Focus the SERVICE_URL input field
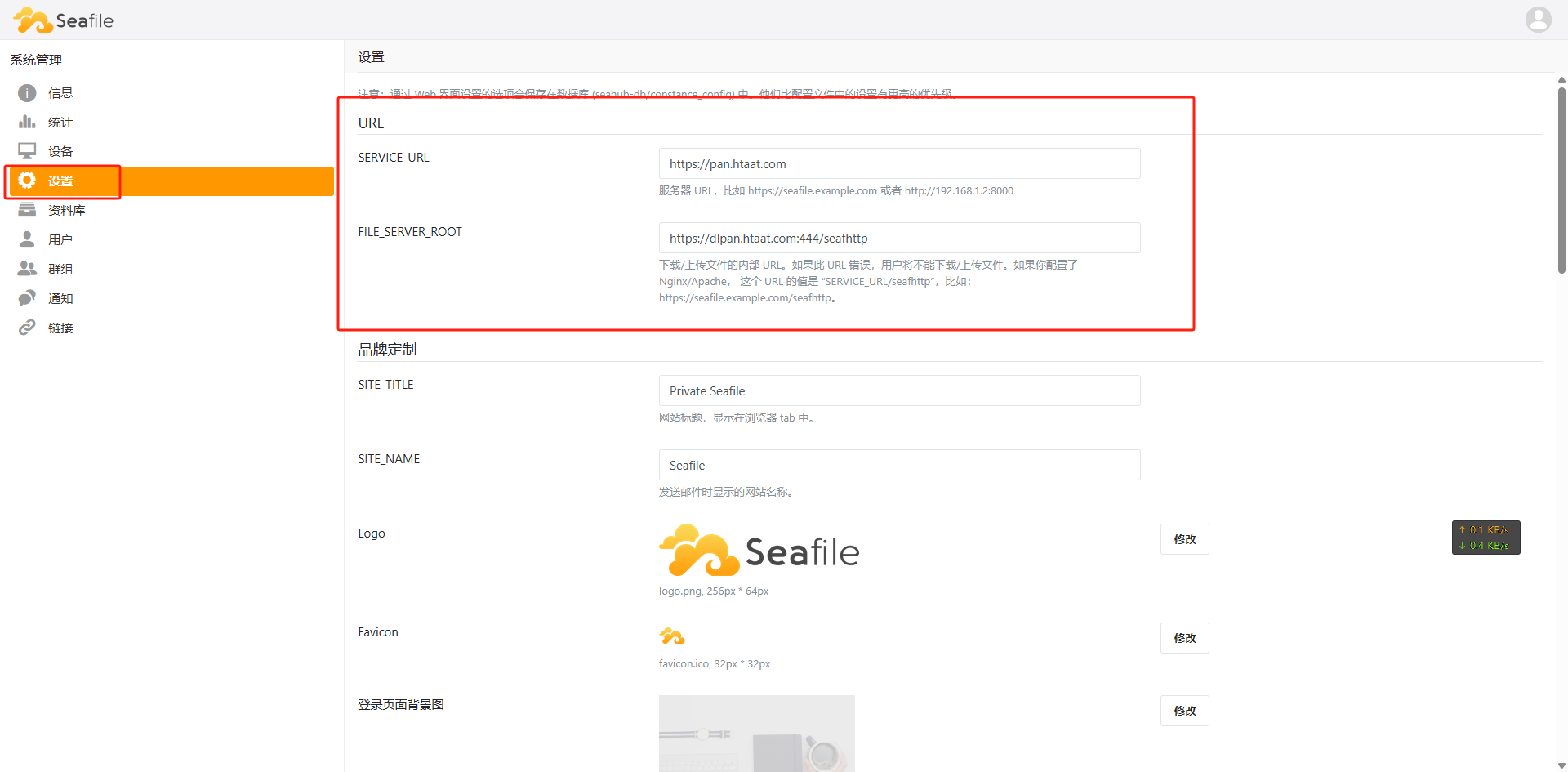Screen dimensions: 1568x772 [899, 163]
